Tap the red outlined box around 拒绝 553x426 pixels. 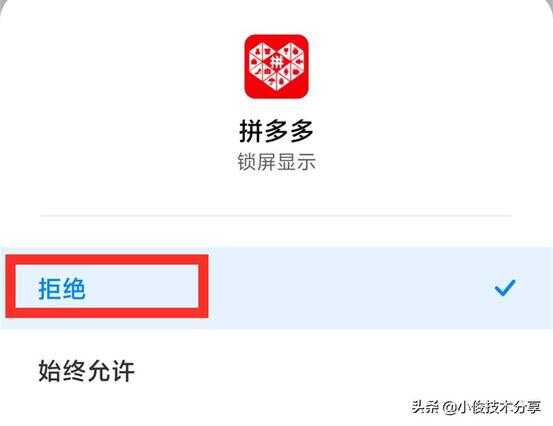coord(107,286)
